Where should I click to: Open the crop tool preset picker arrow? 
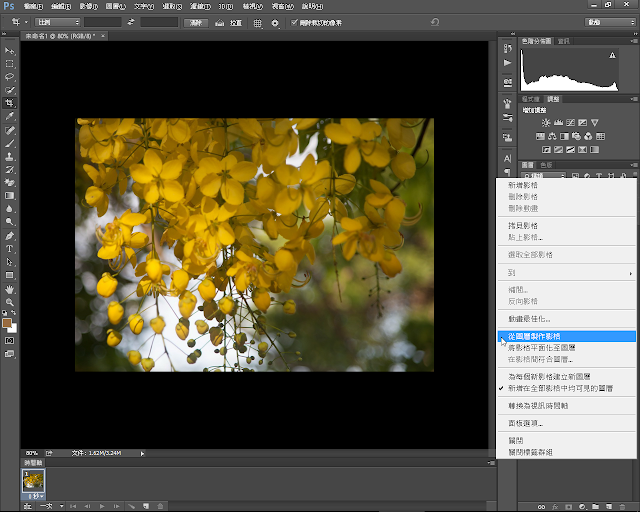click(27, 22)
